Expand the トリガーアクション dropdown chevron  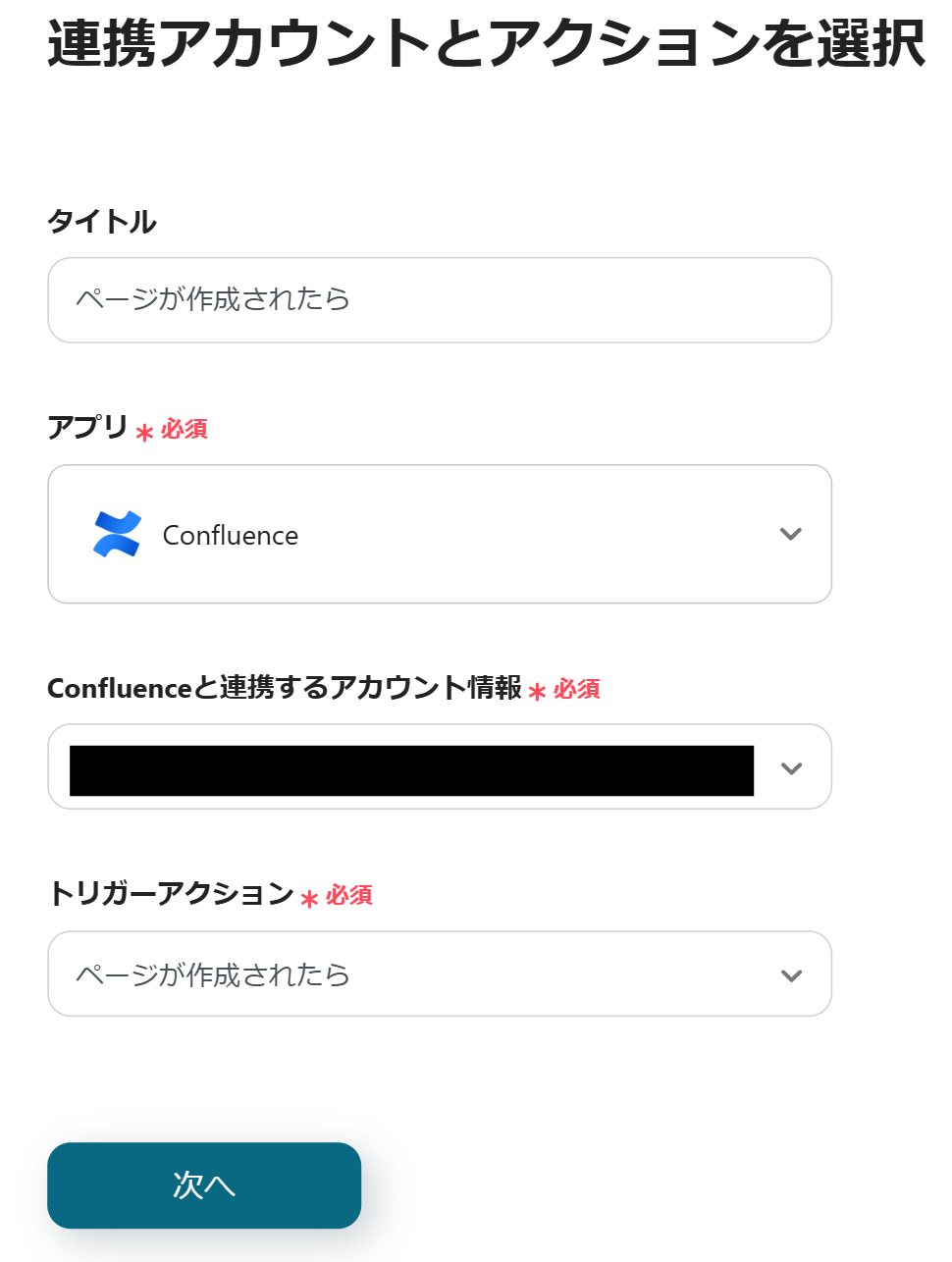791,975
